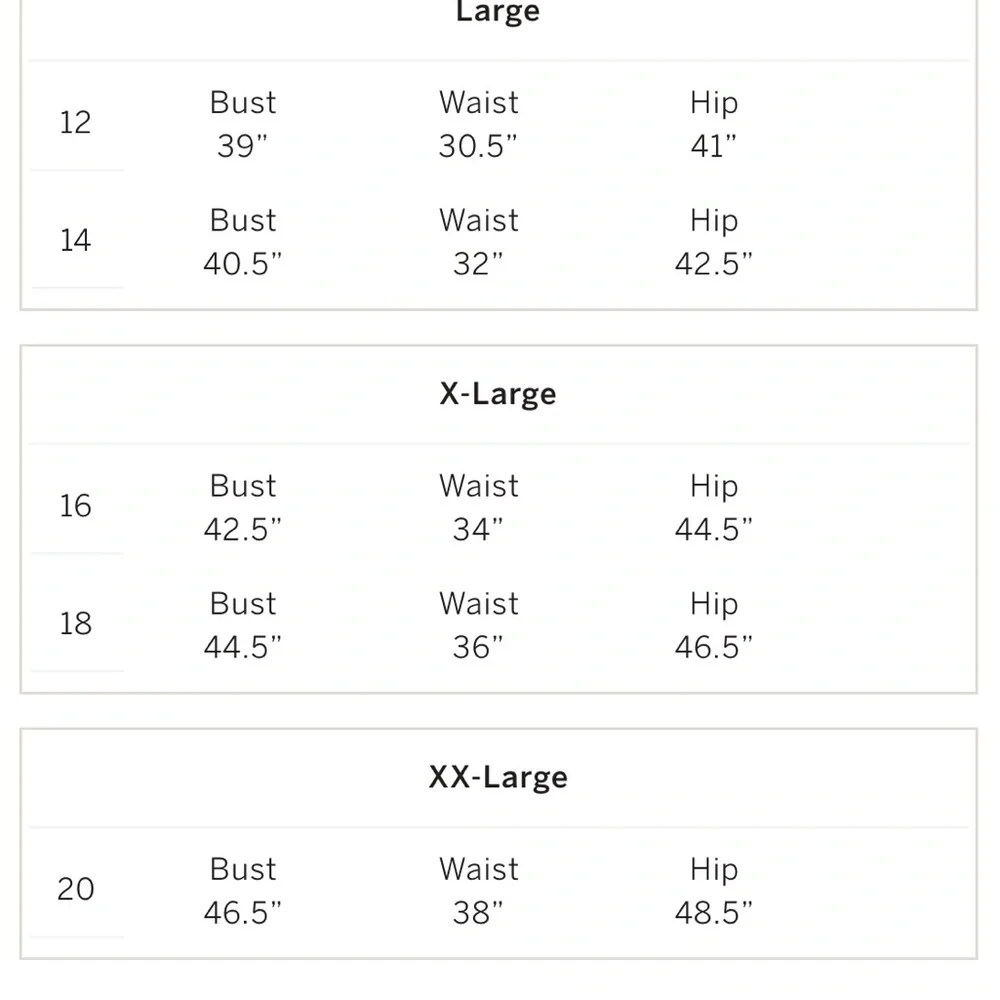The height and width of the screenshot is (1000, 1000).
Task: Click the 30.5" waist measurement
Action: tap(478, 146)
